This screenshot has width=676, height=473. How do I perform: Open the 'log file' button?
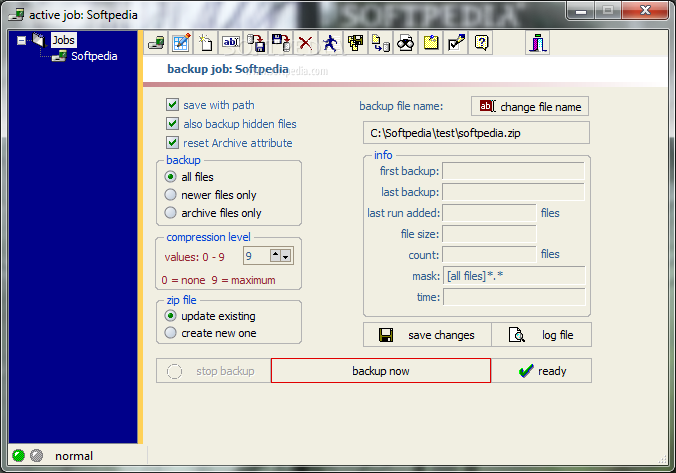click(541, 335)
